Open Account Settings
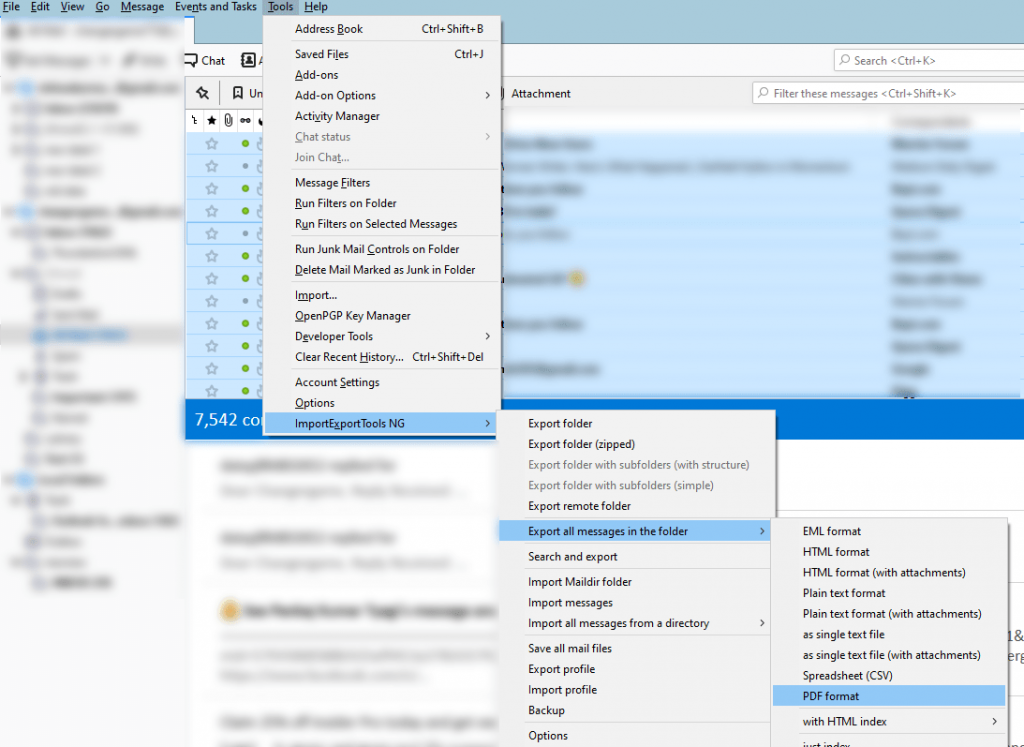The height and width of the screenshot is (747, 1024). point(381,383)
